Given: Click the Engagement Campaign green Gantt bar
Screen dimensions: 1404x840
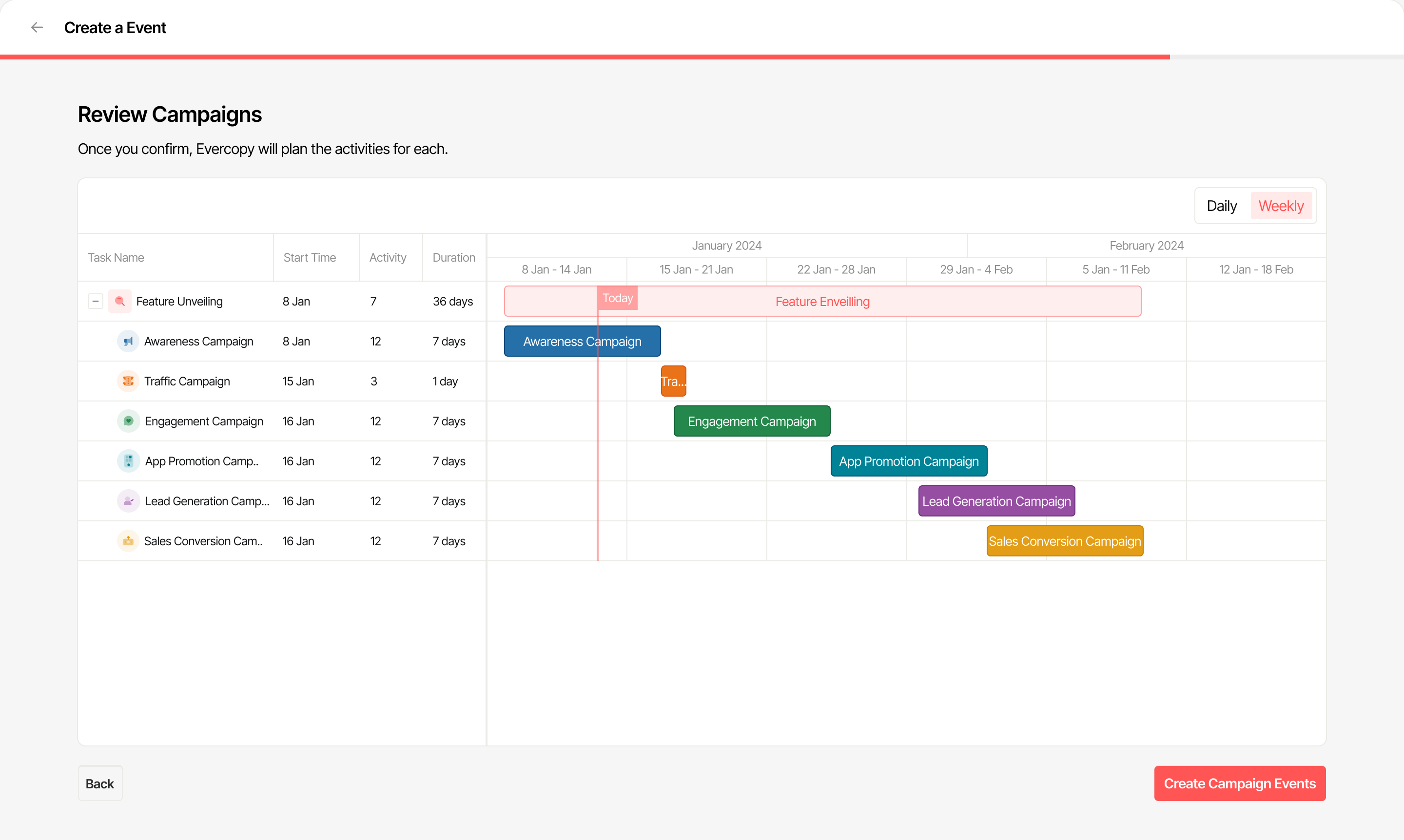Looking at the screenshot, I should [x=752, y=421].
